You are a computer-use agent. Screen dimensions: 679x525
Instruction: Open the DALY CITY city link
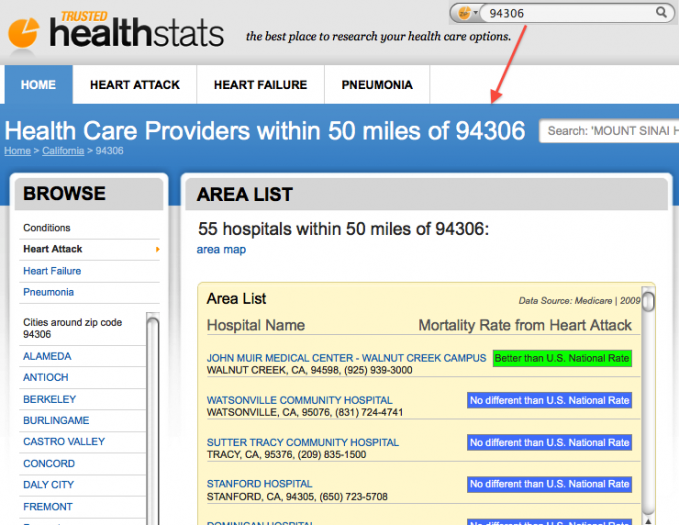click(48, 485)
